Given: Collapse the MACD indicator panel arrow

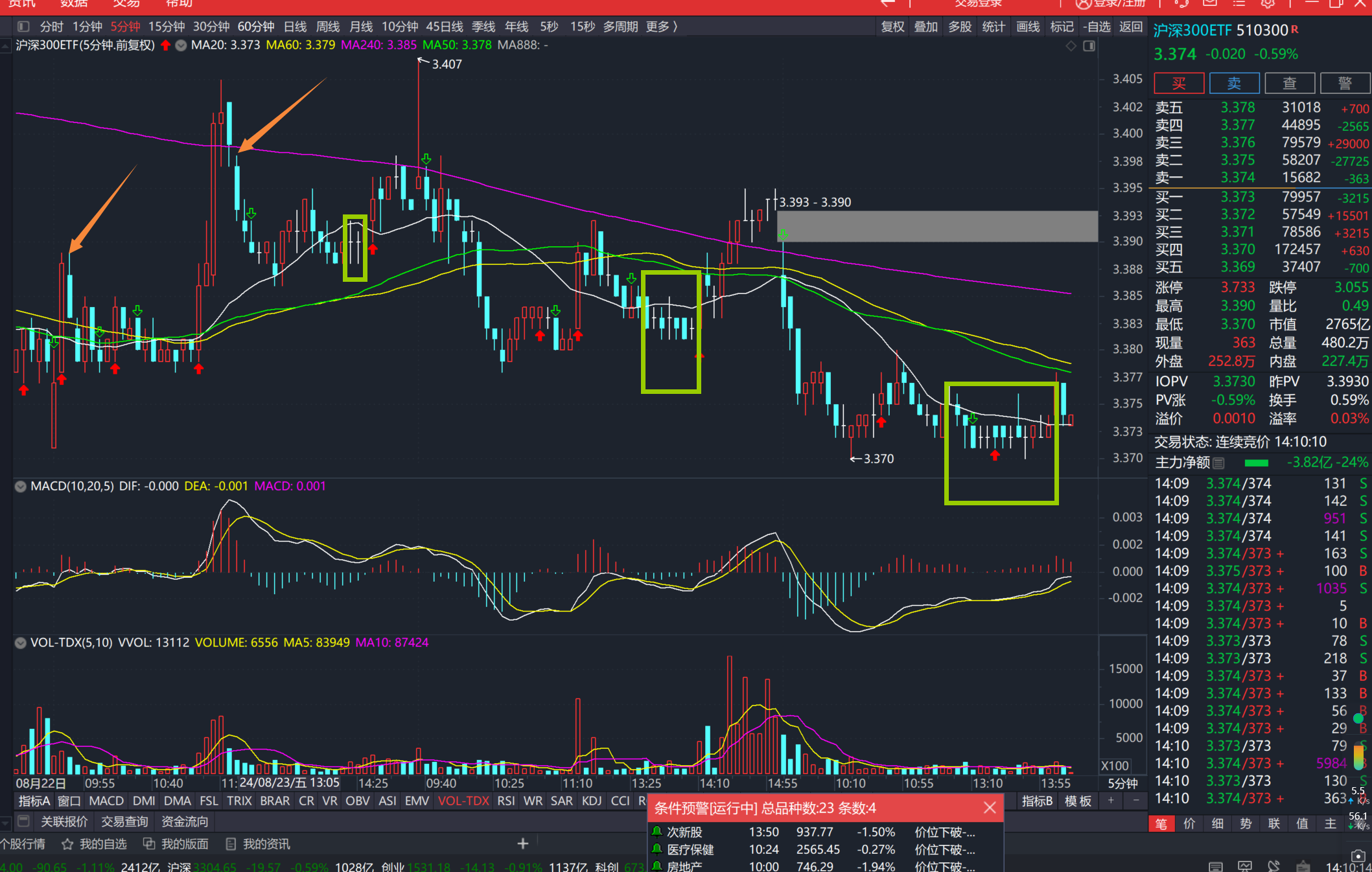Looking at the screenshot, I should pyautogui.click(x=21, y=486).
